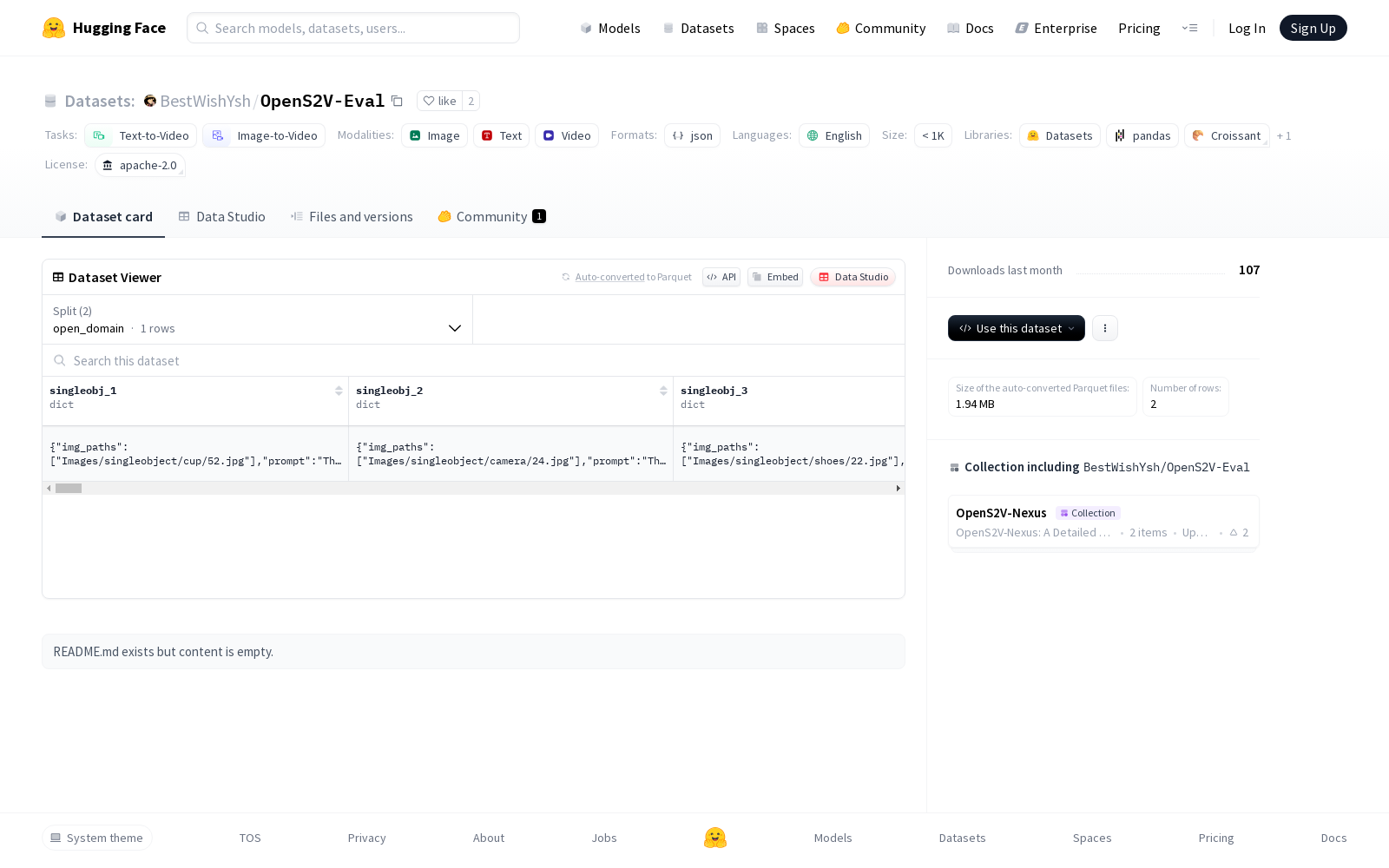Open the three-dot menu beside Use this dataset
Viewport: 1389px width, 868px height.
point(1104,328)
